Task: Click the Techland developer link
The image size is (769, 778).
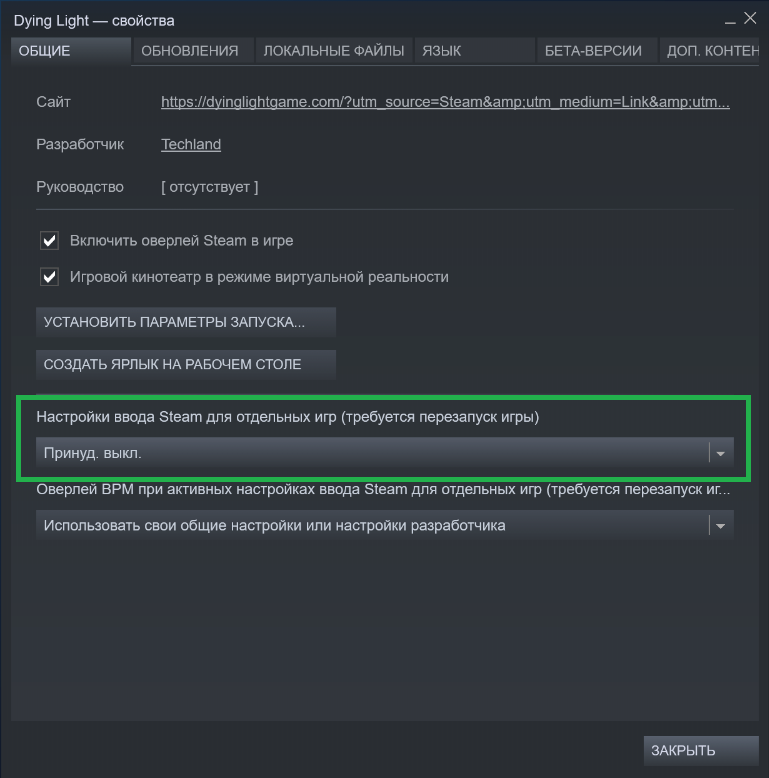Action: [191, 144]
